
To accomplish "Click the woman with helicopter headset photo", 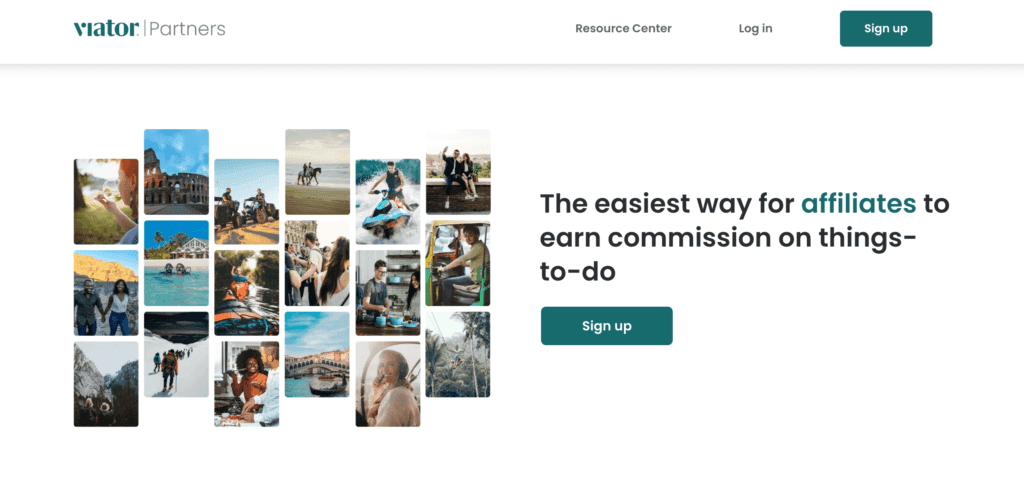I will pos(388,384).
